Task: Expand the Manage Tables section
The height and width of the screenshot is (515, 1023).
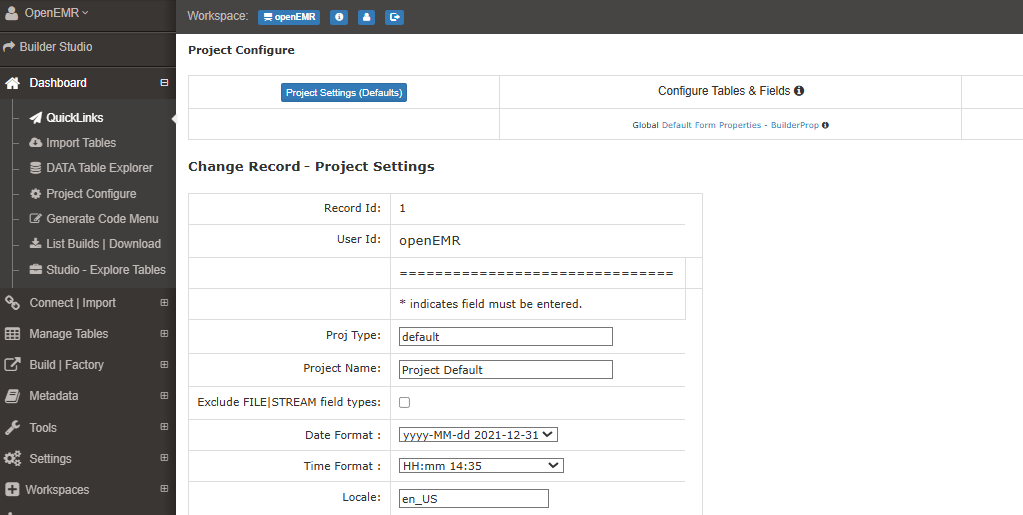Action: (164, 334)
